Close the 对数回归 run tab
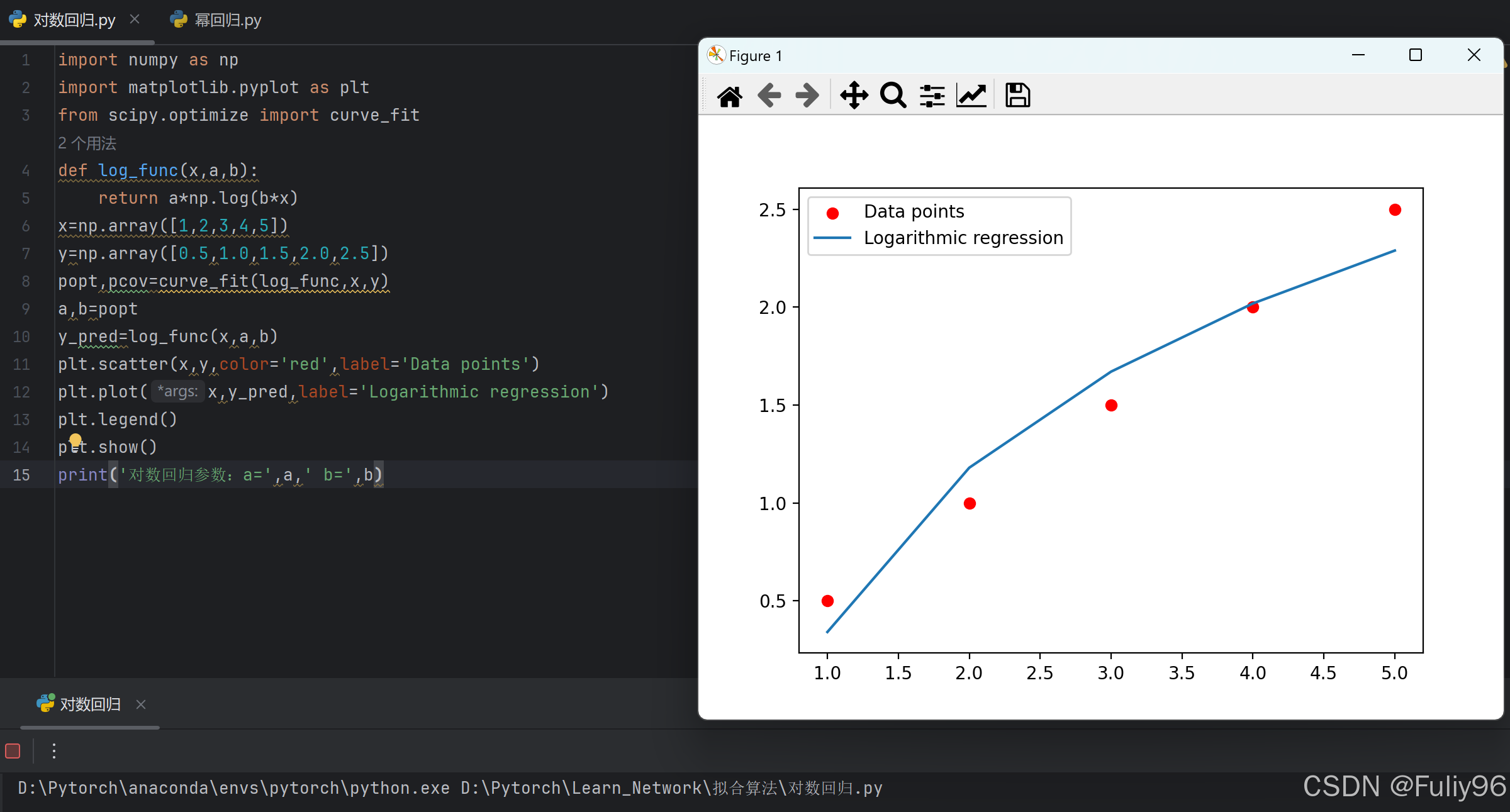This screenshot has height=812, width=1510. 141,704
